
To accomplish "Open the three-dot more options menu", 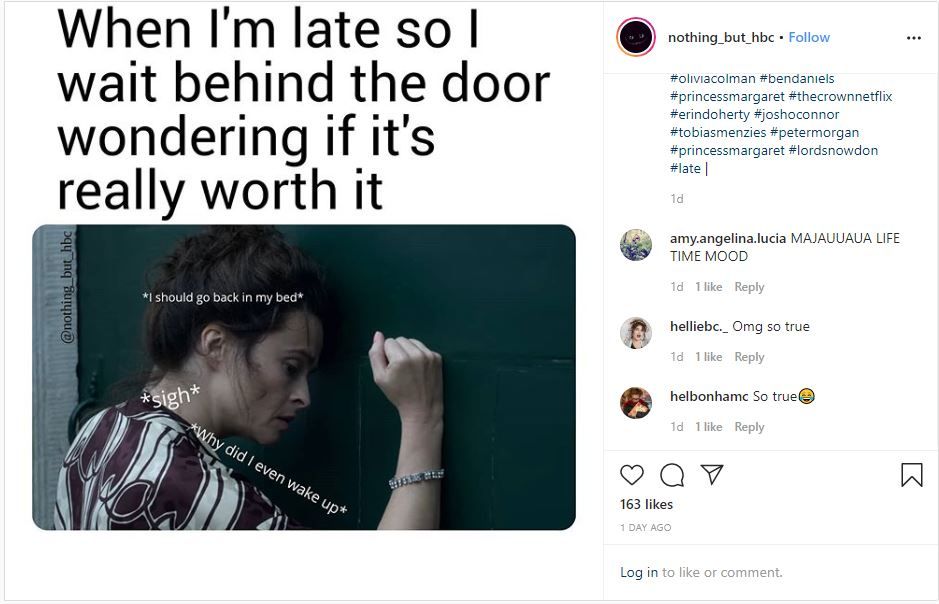I will coord(914,38).
